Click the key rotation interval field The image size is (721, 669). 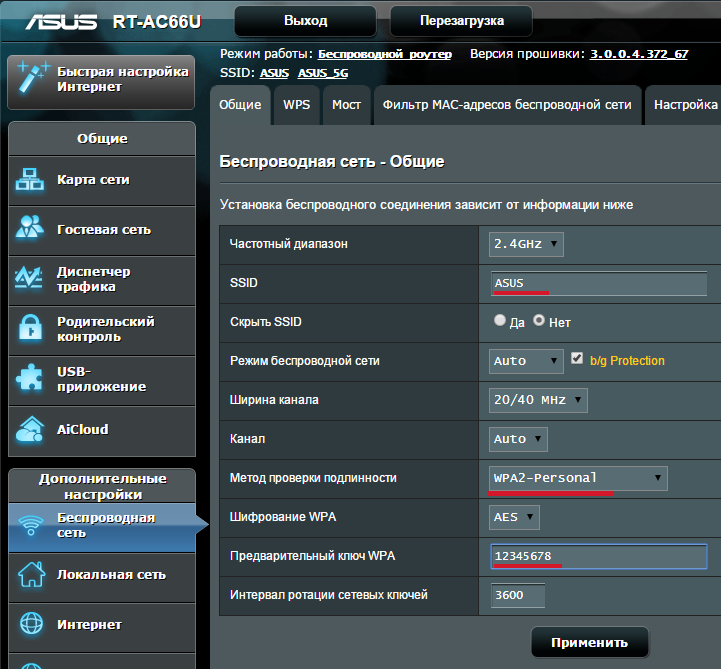coord(518,595)
